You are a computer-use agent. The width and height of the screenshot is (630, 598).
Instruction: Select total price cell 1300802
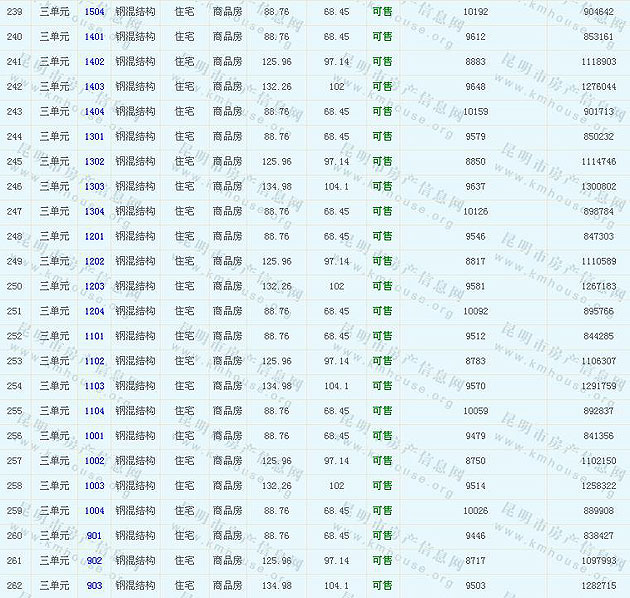point(598,187)
